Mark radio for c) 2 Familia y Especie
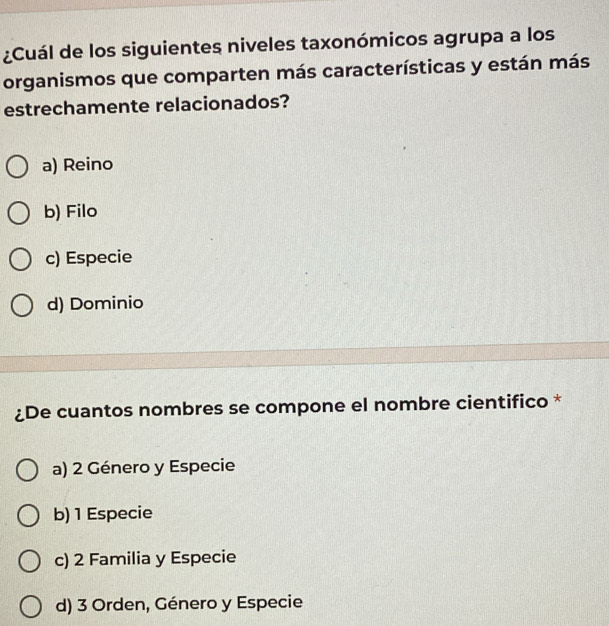Screen dimensions: 609x626 point(29,561)
